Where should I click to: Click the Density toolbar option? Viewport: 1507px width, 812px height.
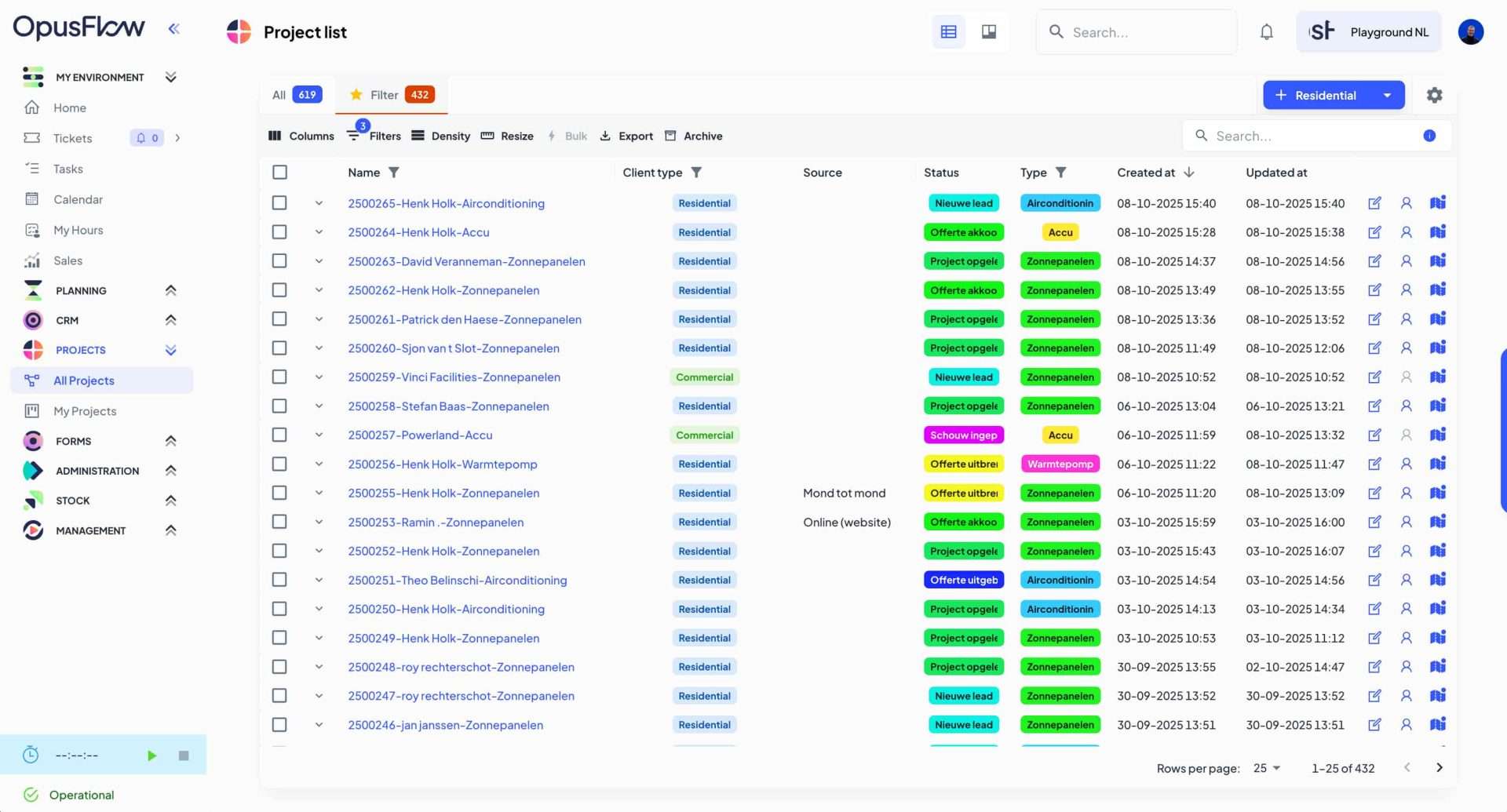pyautogui.click(x=440, y=136)
